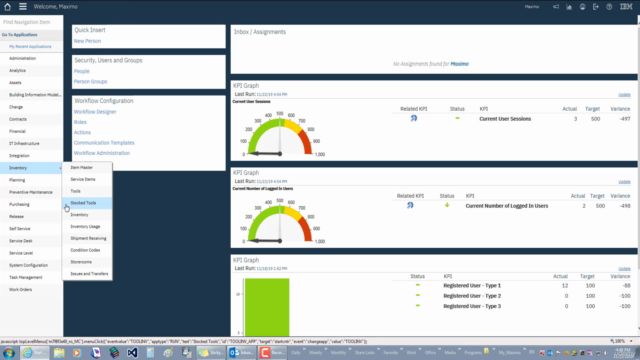Open the user profile icon in header

pos(582,7)
